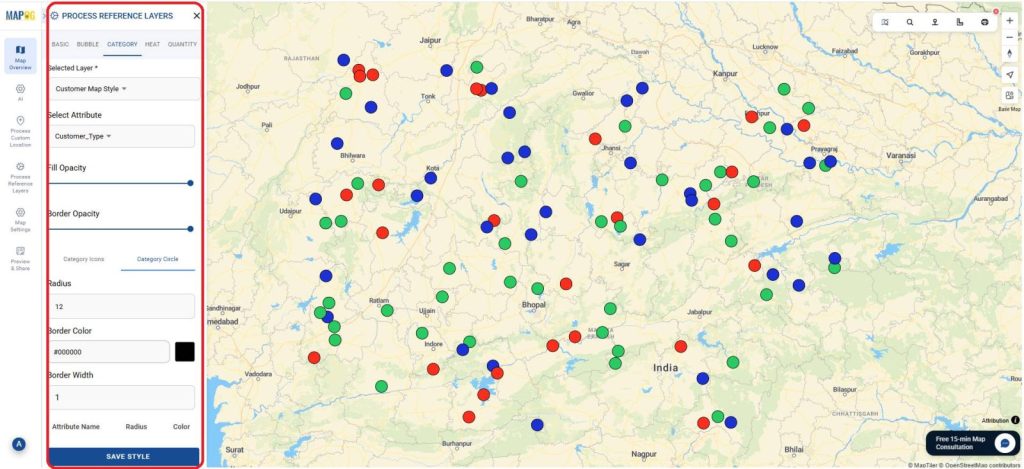The width and height of the screenshot is (1024, 469).
Task: Zoom out on the map
Action: [x=1010, y=37]
